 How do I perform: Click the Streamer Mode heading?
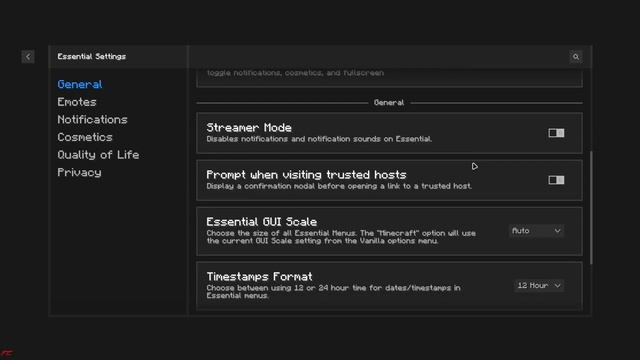click(x=249, y=128)
